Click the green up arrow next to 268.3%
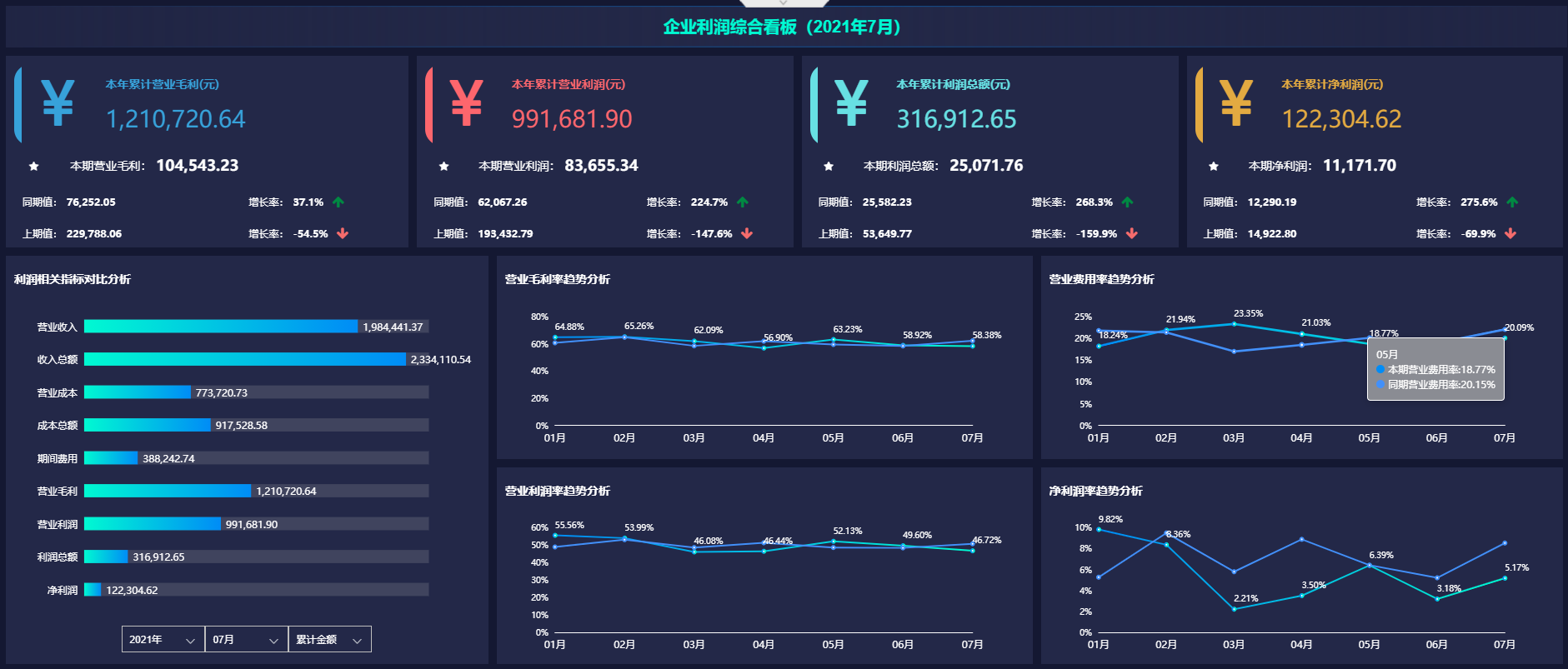The width and height of the screenshot is (1568, 669). pyautogui.click(x=1127, y=202)
